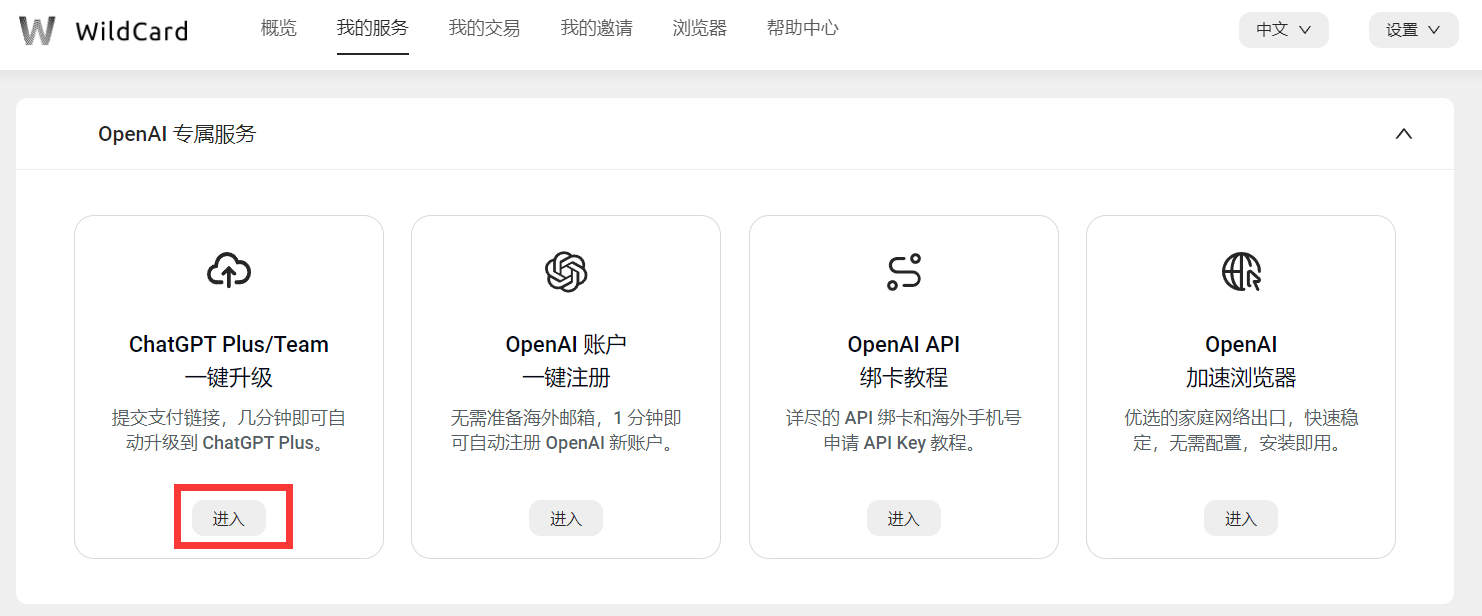The height and width of the screenshot is (616, 1482).
Task: Click the WildCard brand name text
Action: tap(132, 31)
